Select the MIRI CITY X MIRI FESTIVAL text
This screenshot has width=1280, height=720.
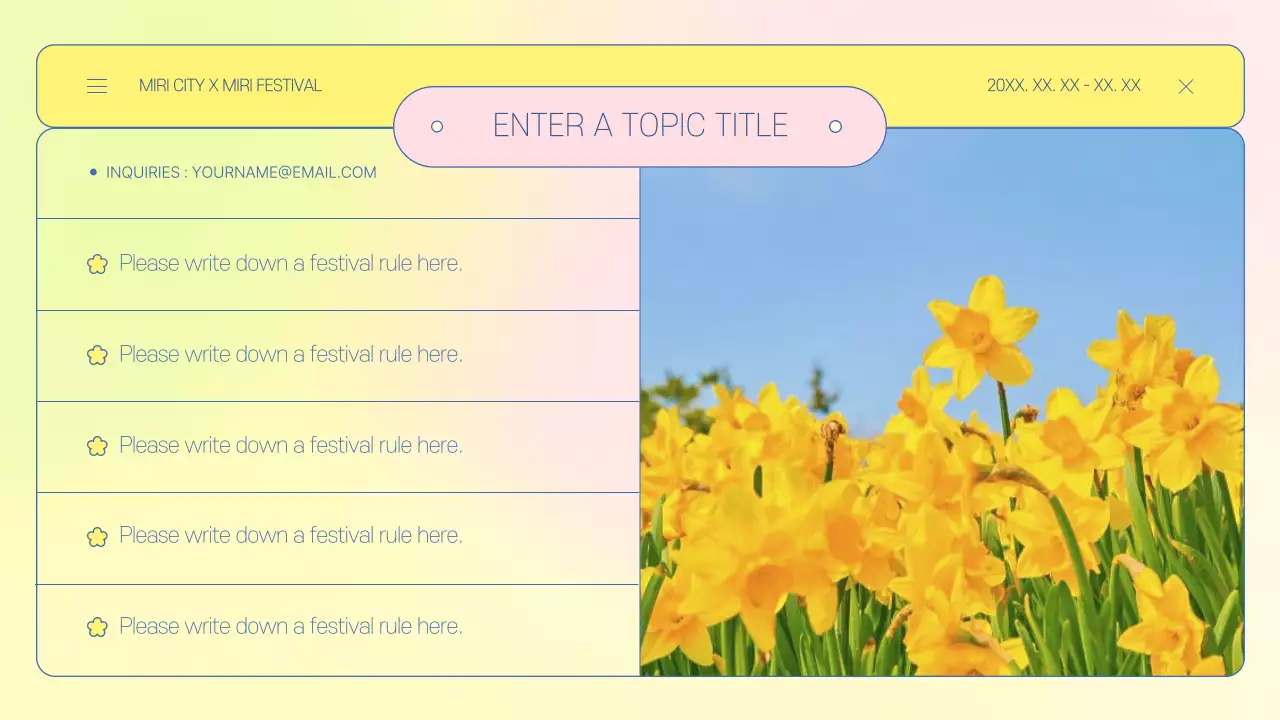click(230, 86)
